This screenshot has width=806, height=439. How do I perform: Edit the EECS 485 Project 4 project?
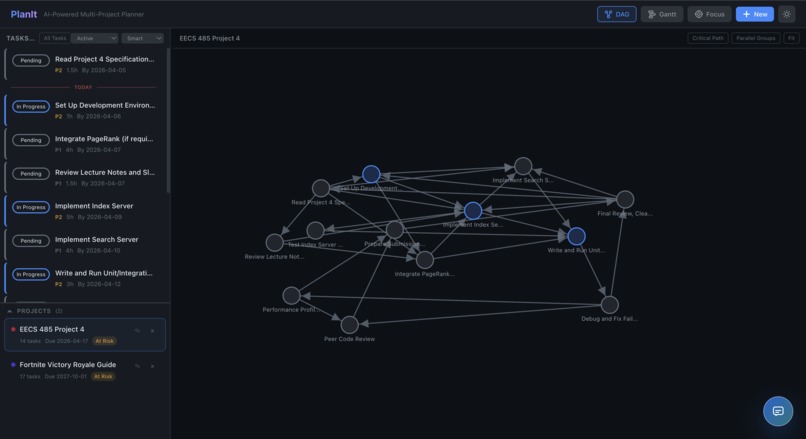[137, 331]
